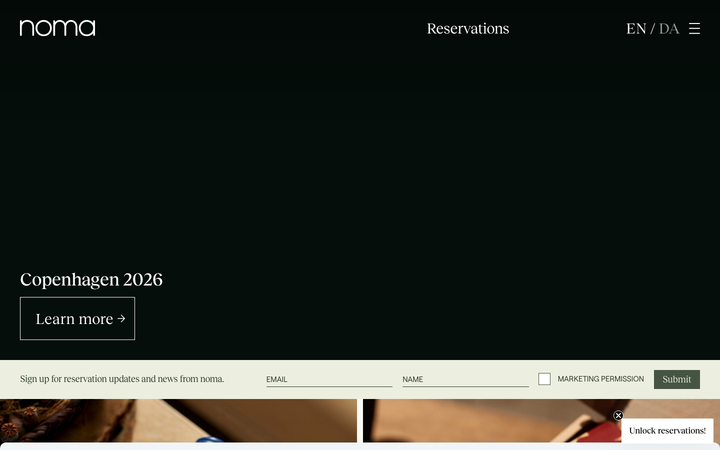Focus the Name input field

(466, 379)
